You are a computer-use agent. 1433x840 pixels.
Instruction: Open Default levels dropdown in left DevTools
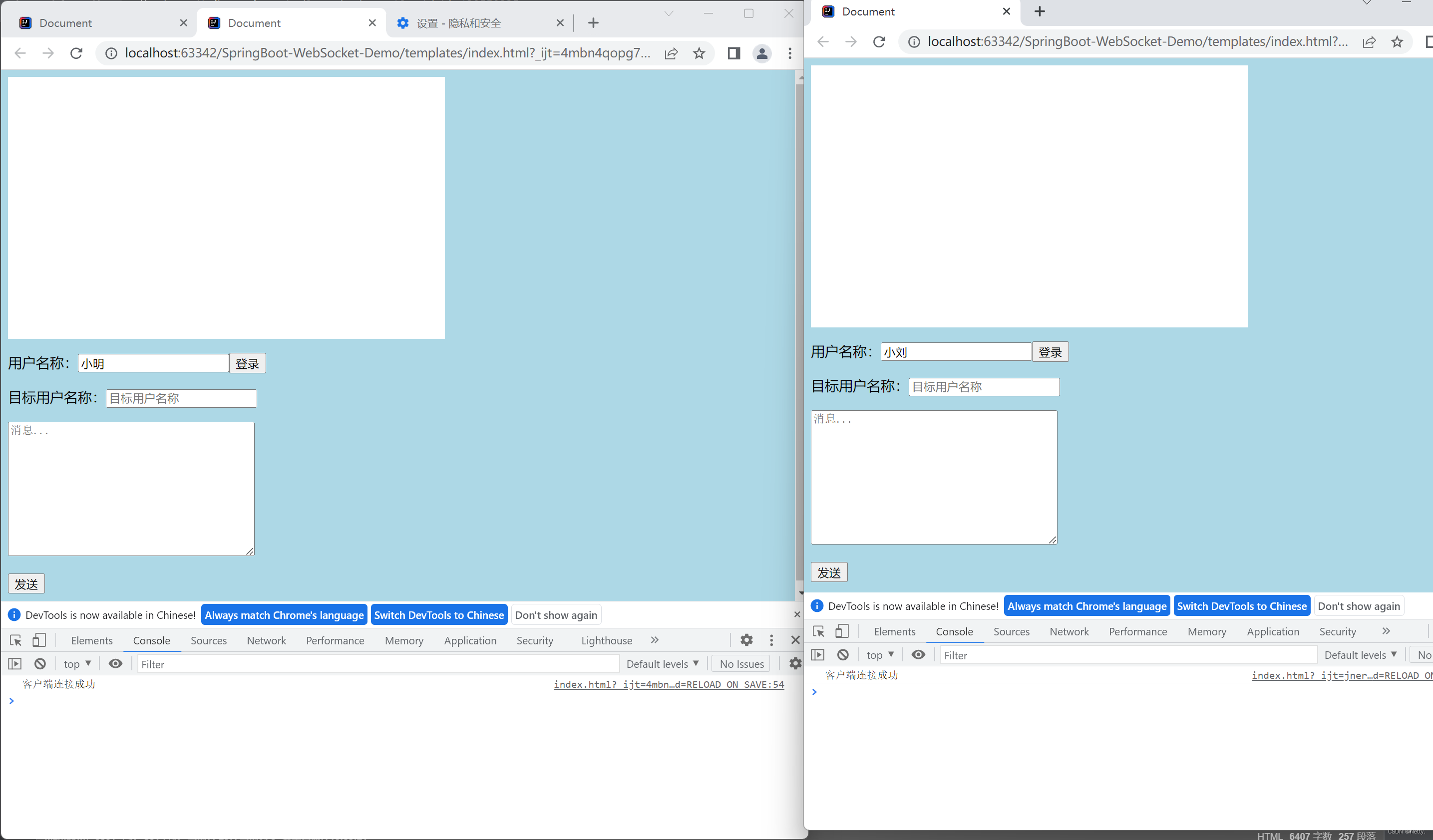pyautogui.click(x=663, y=664)
